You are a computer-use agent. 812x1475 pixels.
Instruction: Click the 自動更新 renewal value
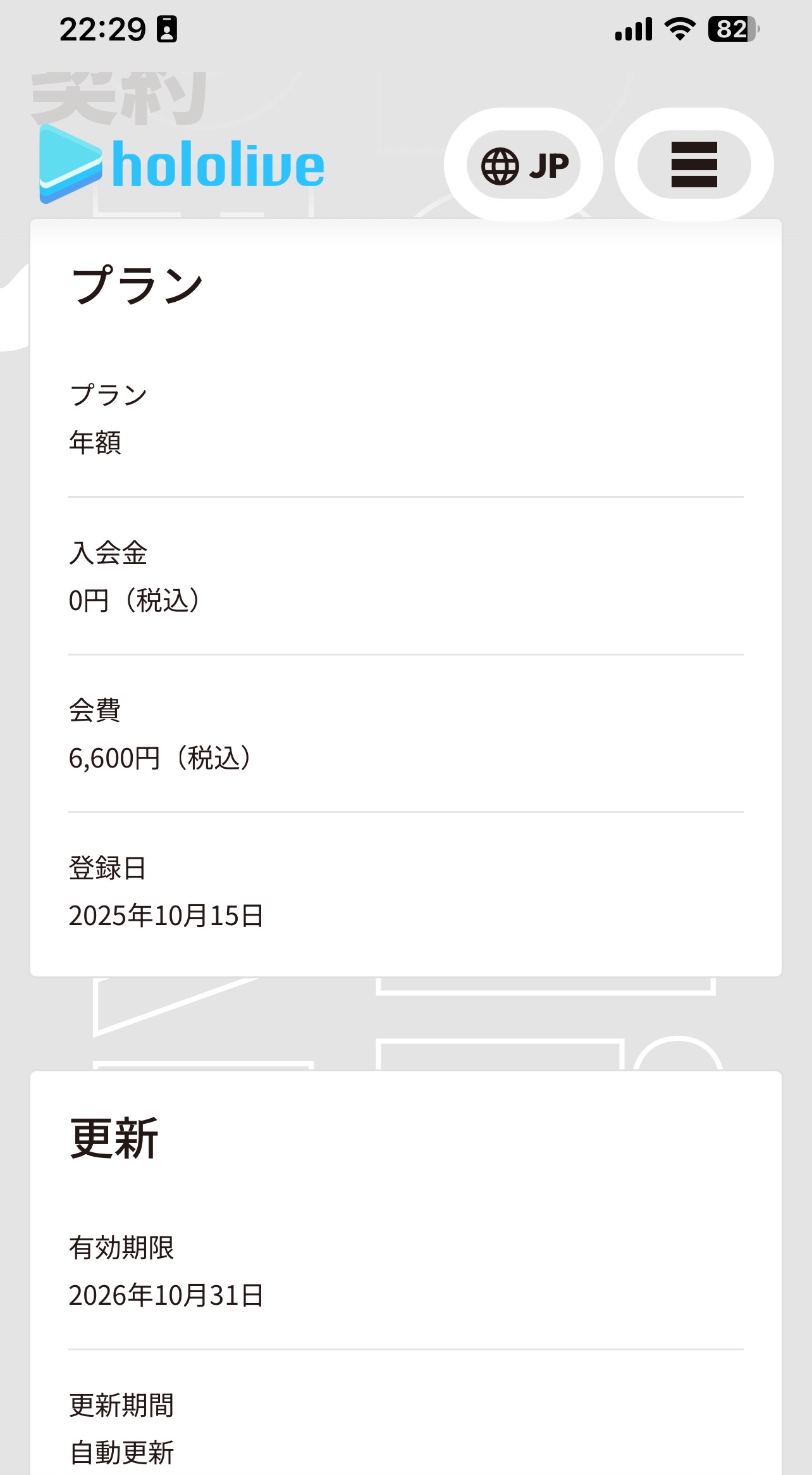coord(121,1452)
